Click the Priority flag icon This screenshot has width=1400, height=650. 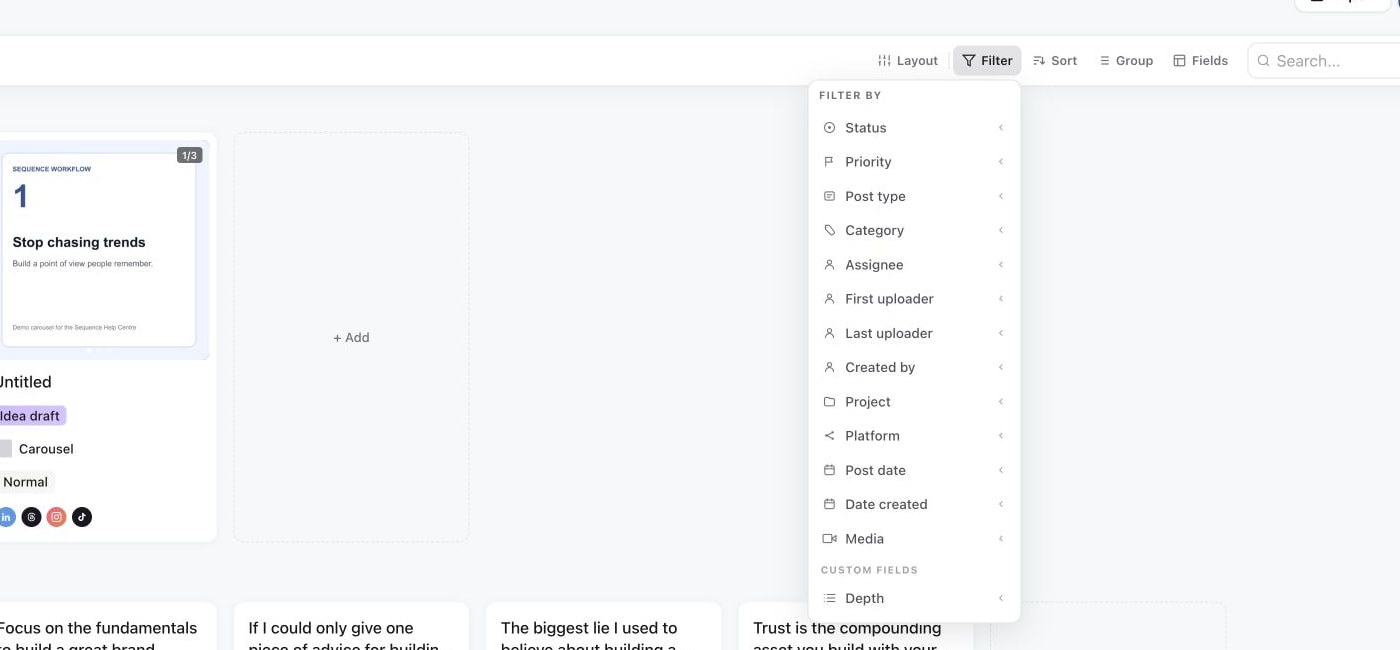(x=829, y=162)
